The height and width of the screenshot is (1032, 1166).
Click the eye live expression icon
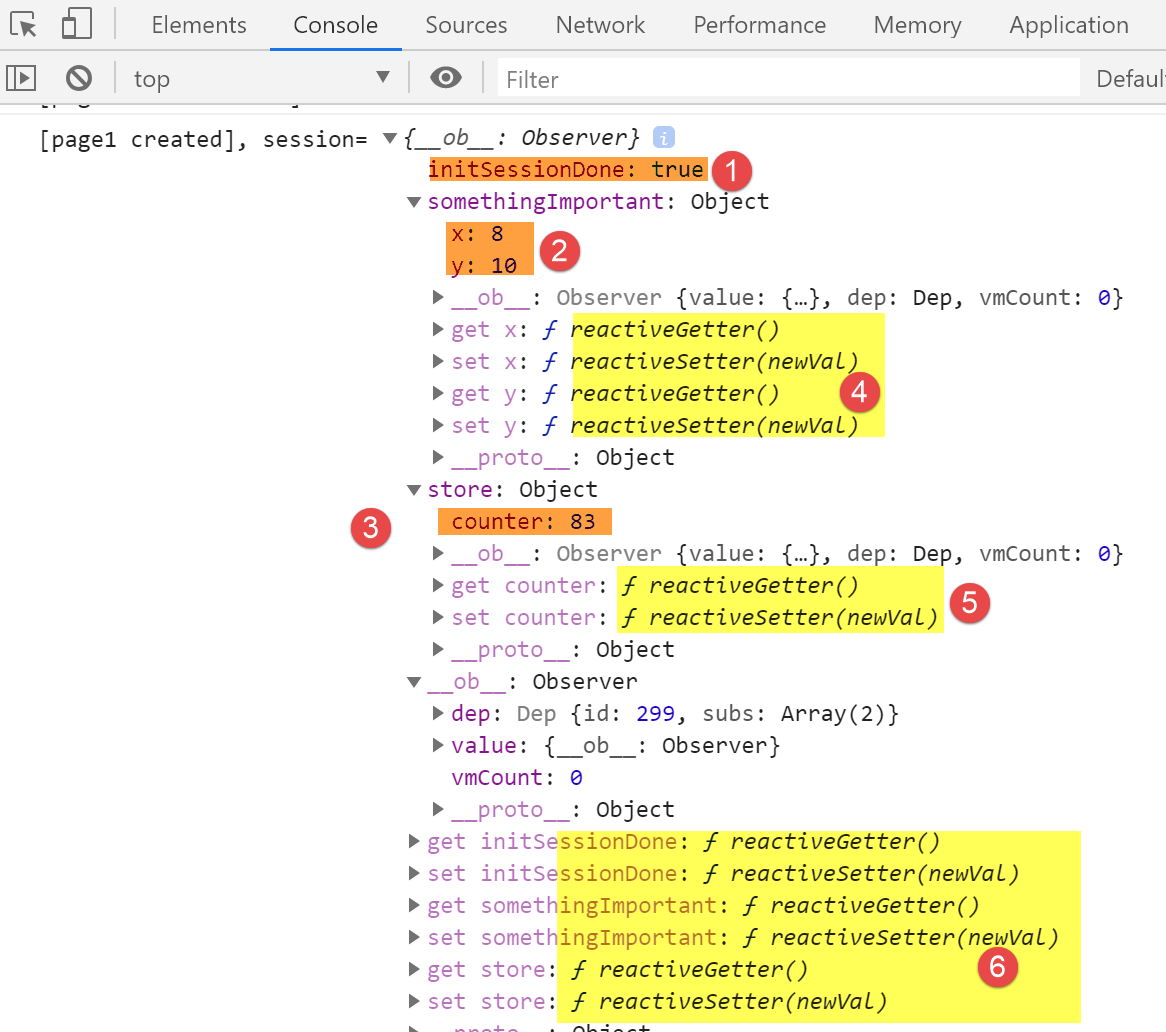point(446,78)
